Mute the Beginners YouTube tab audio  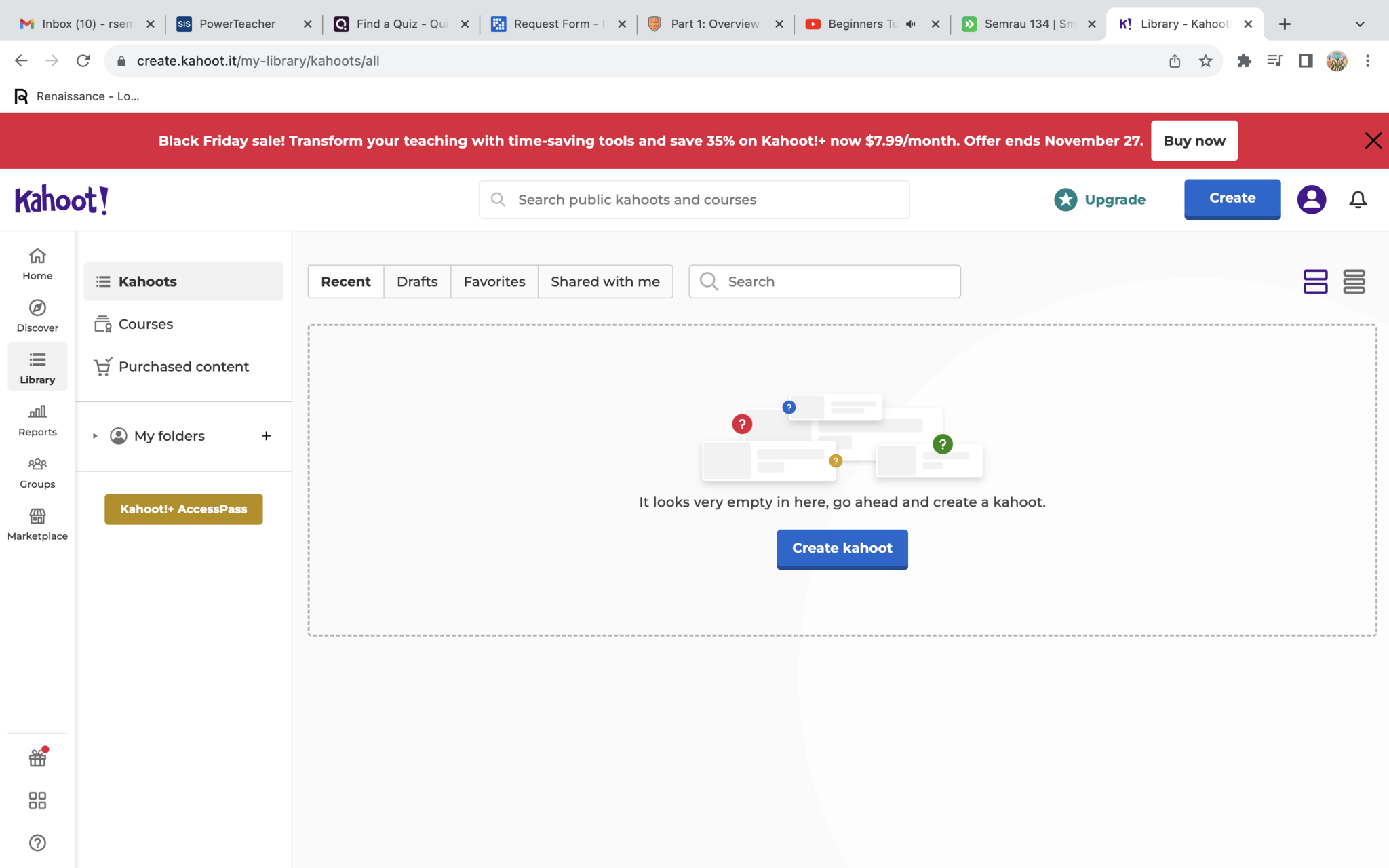[911, 24]
